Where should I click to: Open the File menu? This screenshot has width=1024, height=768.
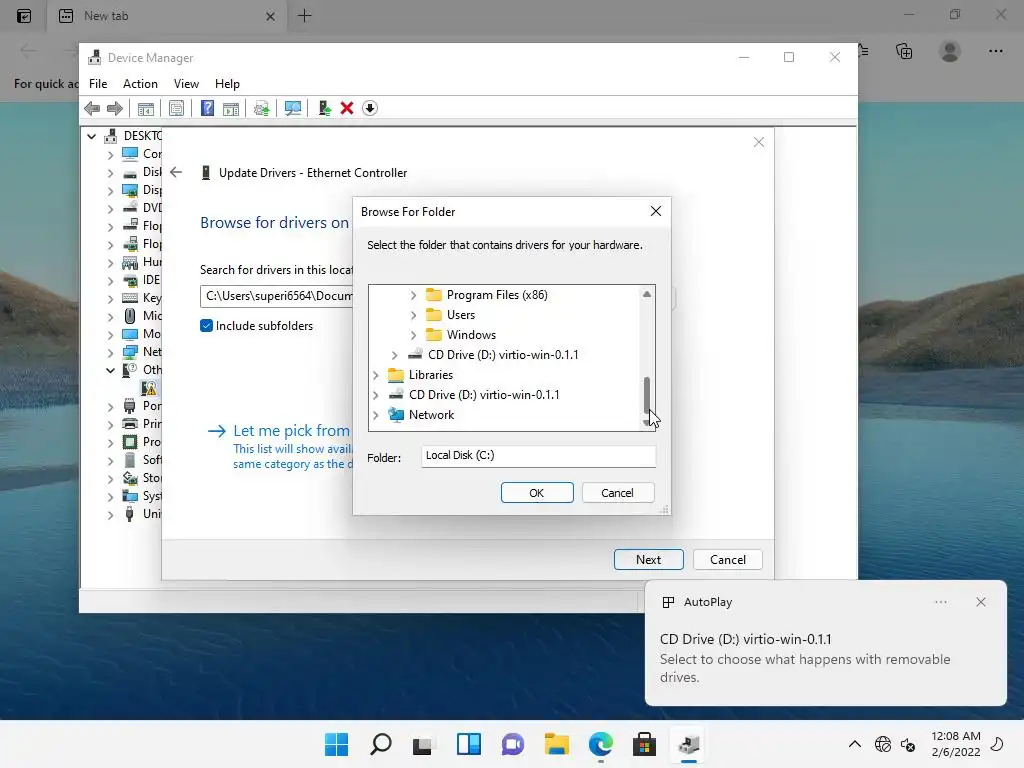98,84
